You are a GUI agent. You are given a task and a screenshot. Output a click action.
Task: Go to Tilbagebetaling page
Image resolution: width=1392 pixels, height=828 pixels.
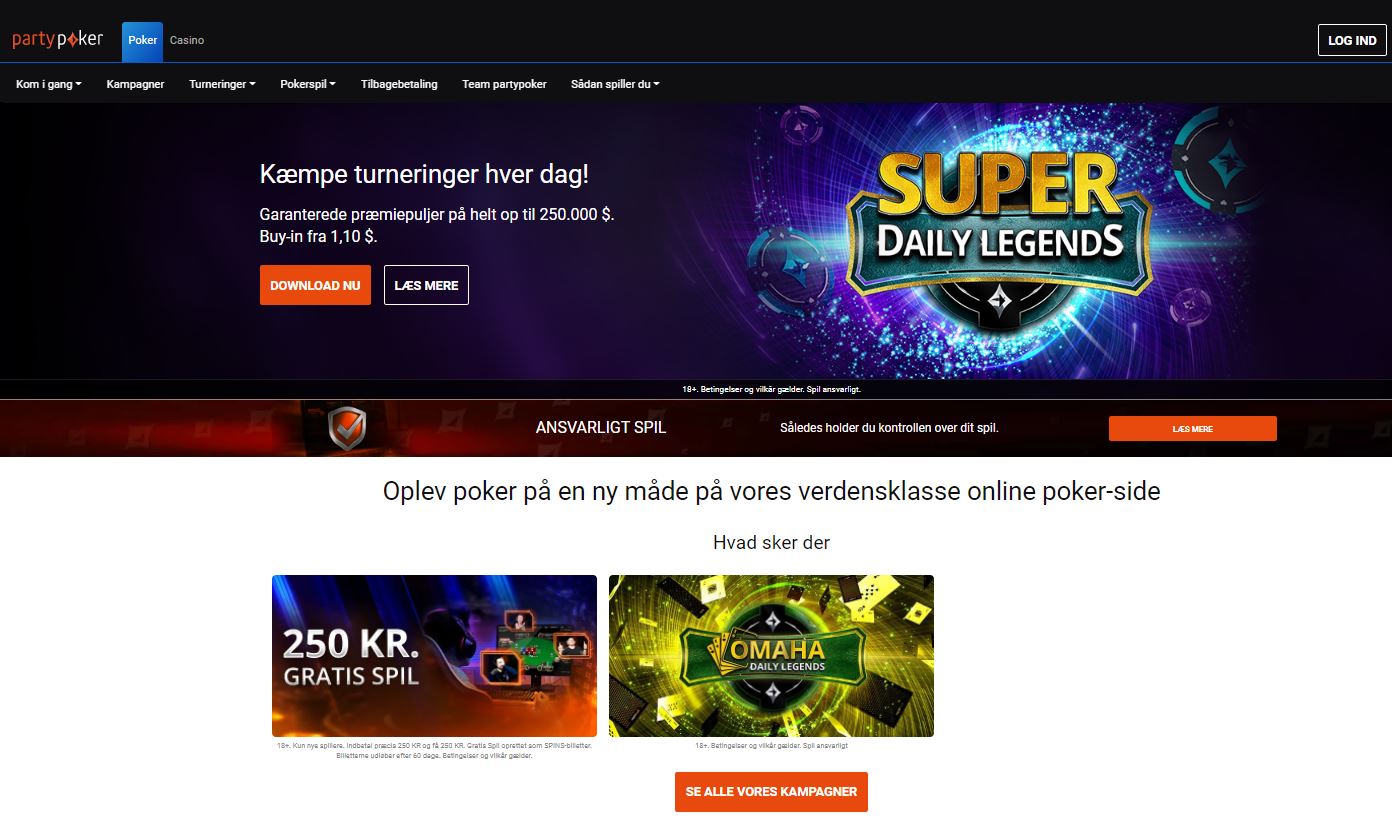click(399, 84)
